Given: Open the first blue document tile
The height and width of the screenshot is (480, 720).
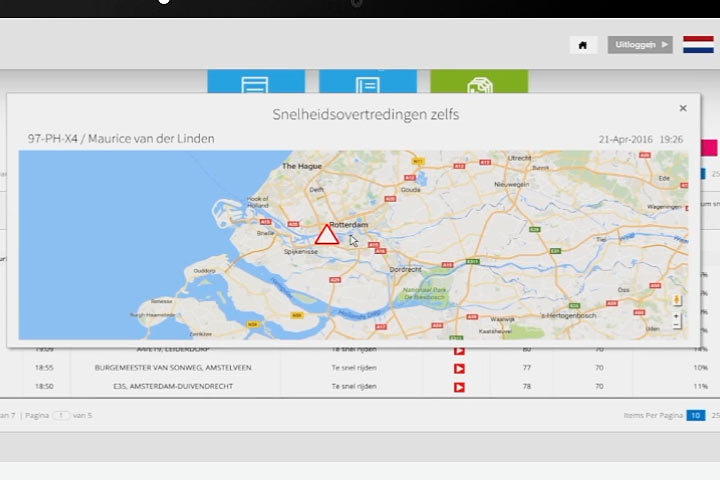Looking at the screenshot, I should [255, 83].
